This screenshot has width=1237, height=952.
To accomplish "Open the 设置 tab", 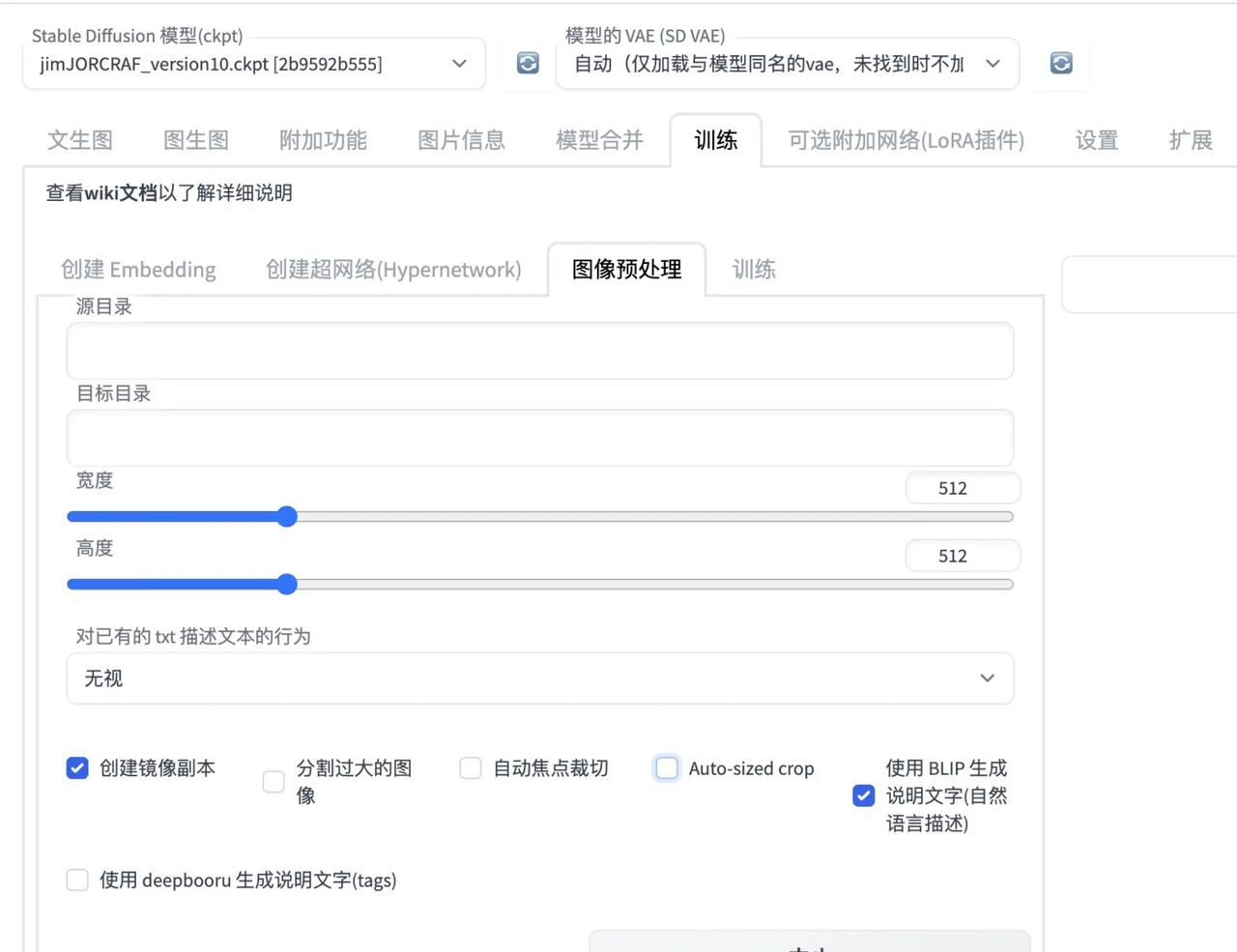I will (x=1096, y=140).
